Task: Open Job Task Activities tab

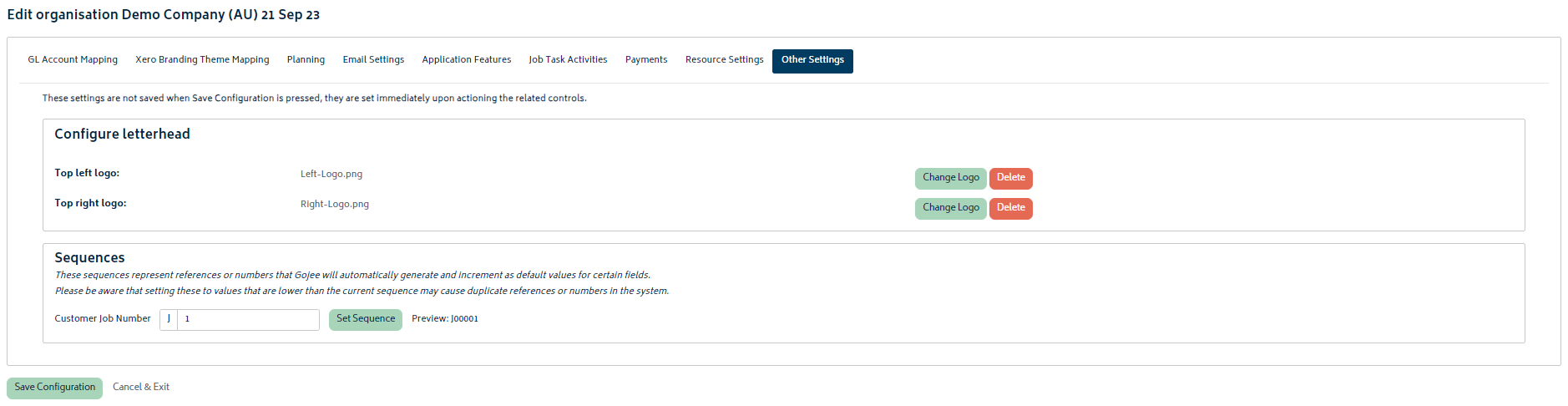Action: 568,60
